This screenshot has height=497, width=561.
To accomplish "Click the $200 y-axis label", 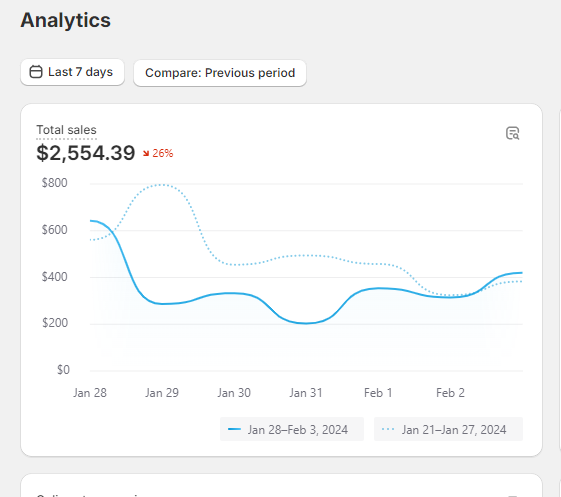I will click(55, 323).
